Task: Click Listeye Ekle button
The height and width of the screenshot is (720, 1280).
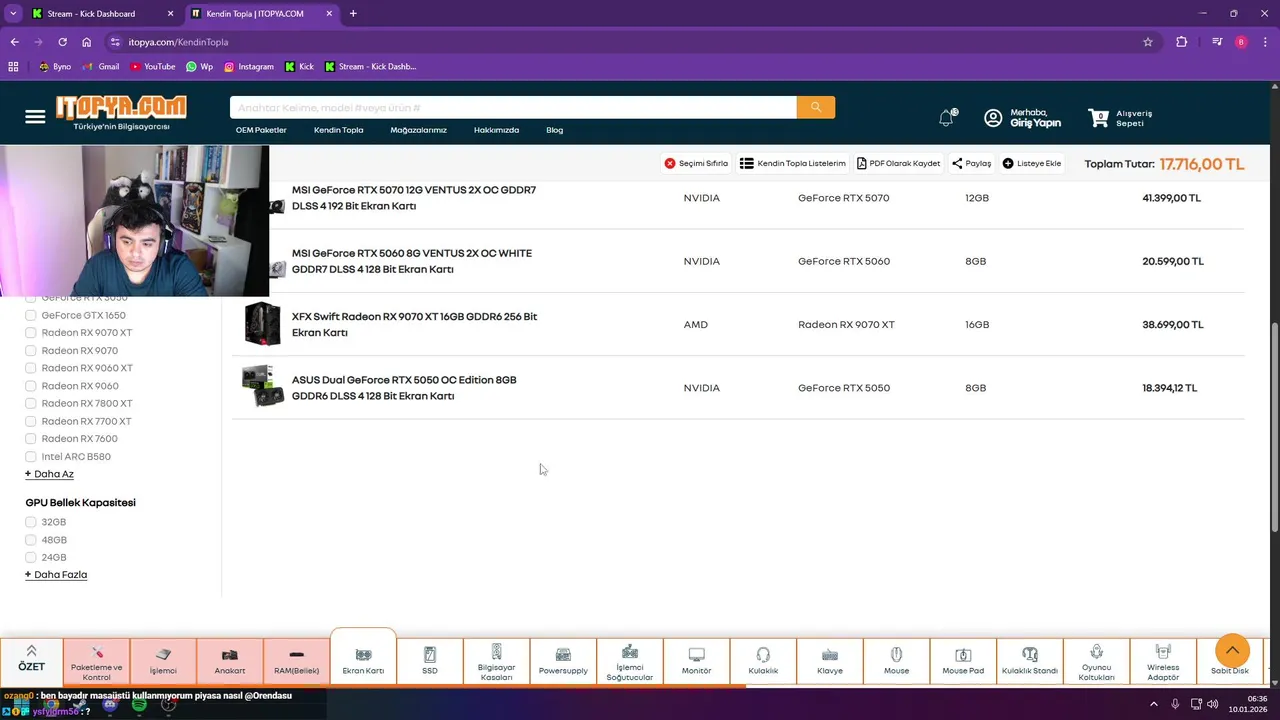Action: click(x=1032, y=164)
